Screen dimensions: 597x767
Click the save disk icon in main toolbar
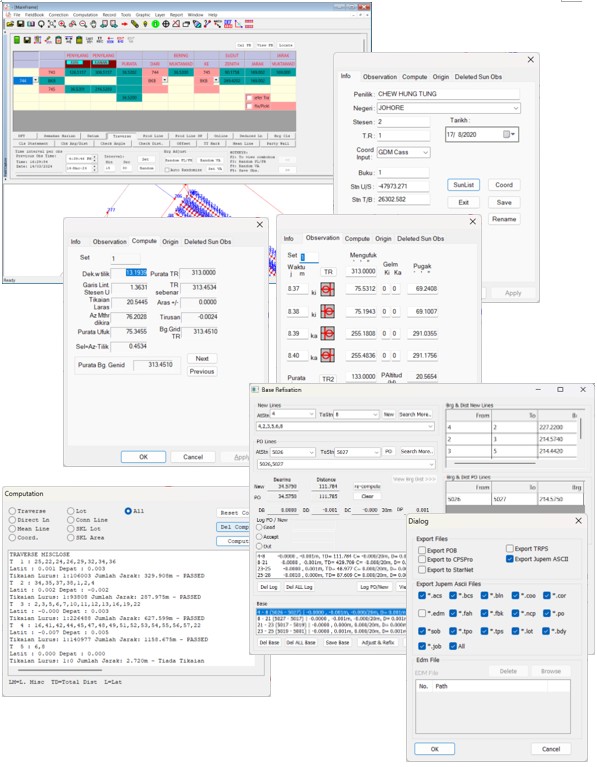pos(20,23)
